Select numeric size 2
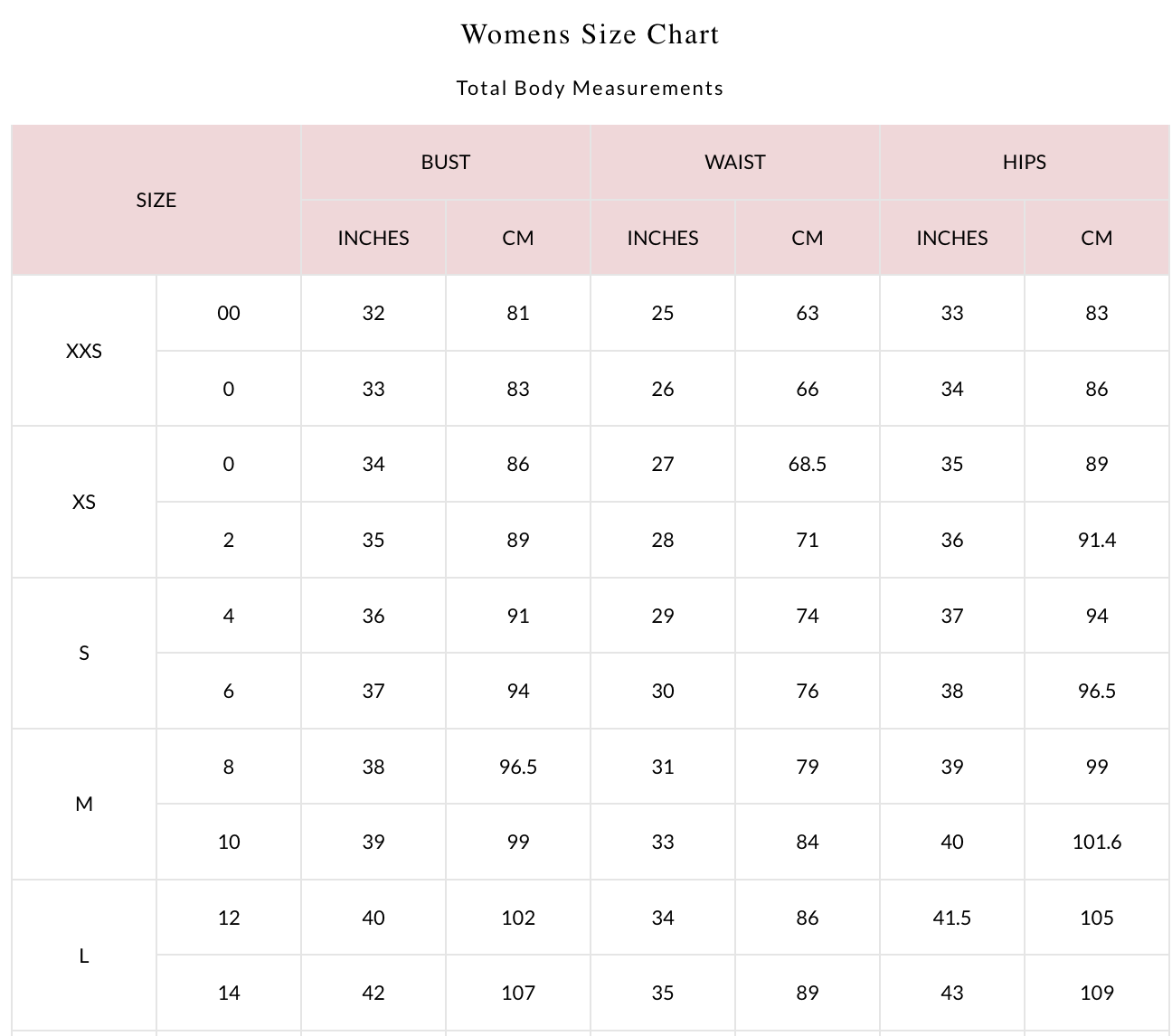 (229, 540)
